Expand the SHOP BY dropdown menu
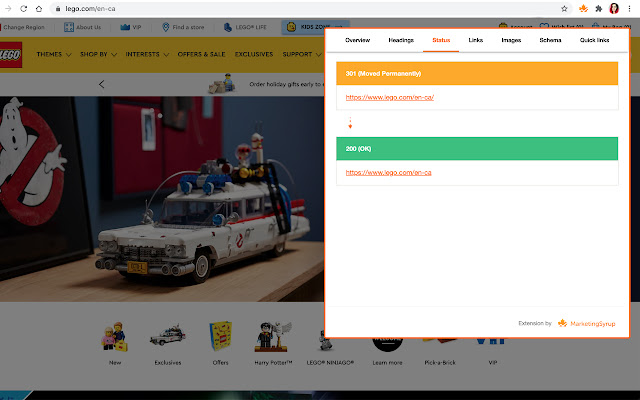Screen dimensions: 640x400 point(98,54)
